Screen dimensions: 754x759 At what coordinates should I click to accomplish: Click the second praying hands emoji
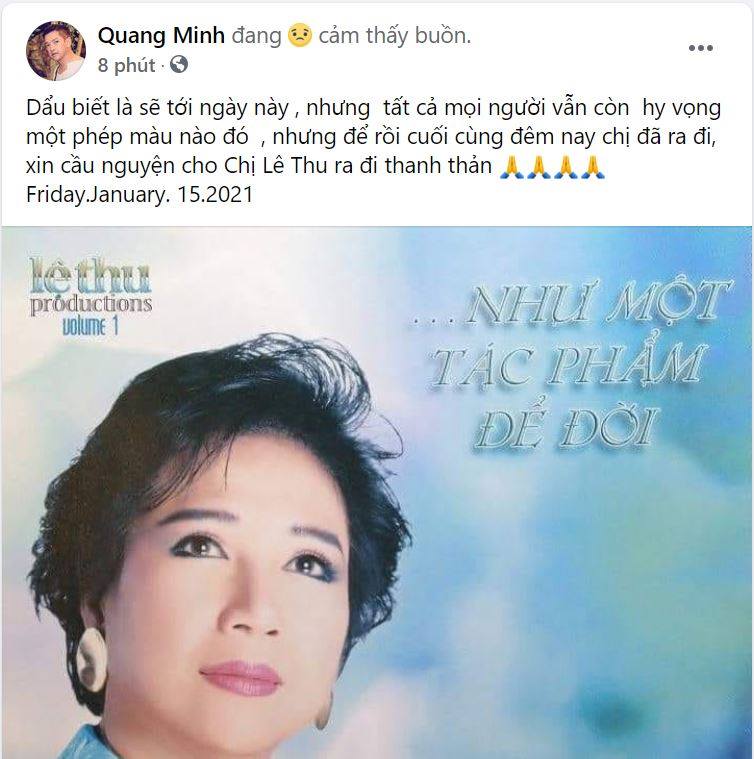539,166
